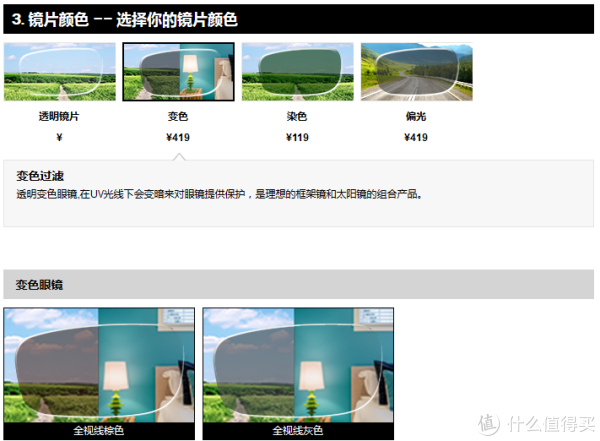Click the 透明镜片 text label
This screenshot has width=600, height=441.
coord(58,117)
